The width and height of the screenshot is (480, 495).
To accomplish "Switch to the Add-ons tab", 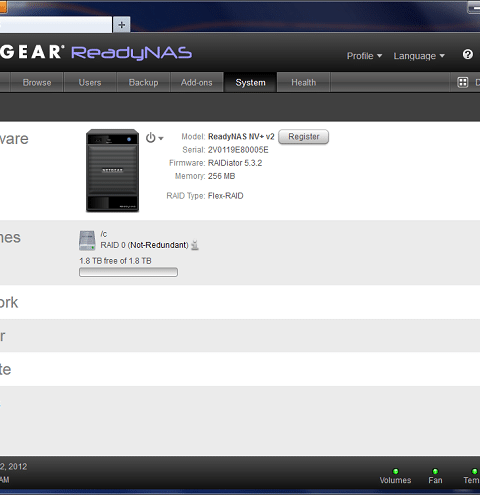I will pyautogui.click(x=197, y=82).
